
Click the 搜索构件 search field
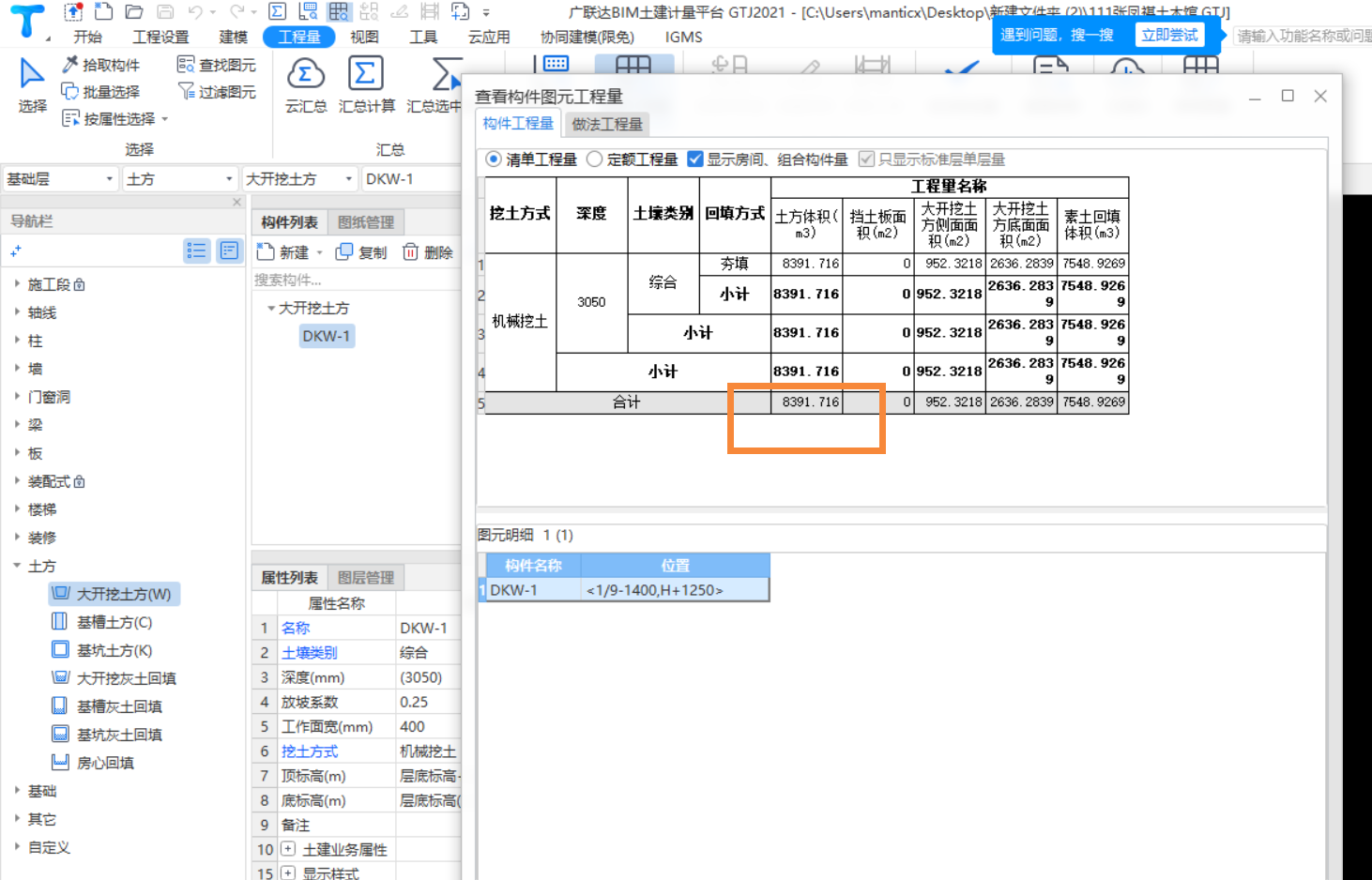click(x=356, y=280)
